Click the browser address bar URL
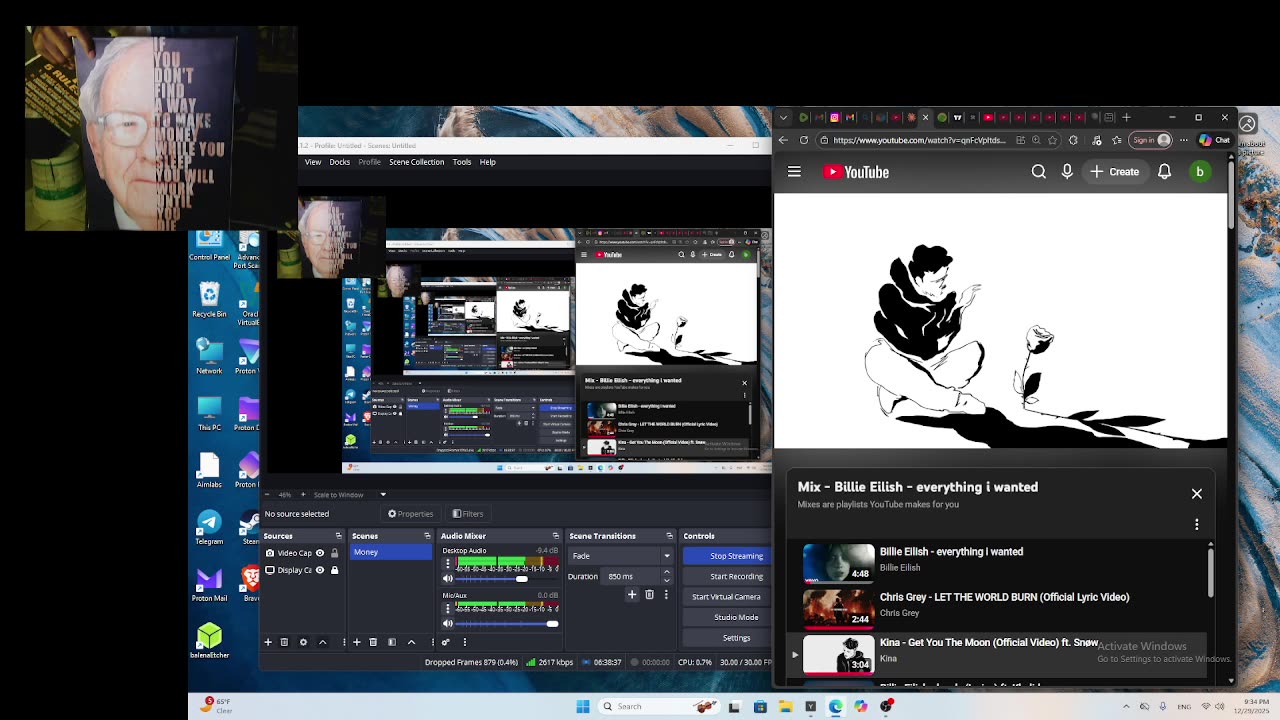Image resolution: width=1280 pixels, height=720 pixels. [x=919, y=140]
